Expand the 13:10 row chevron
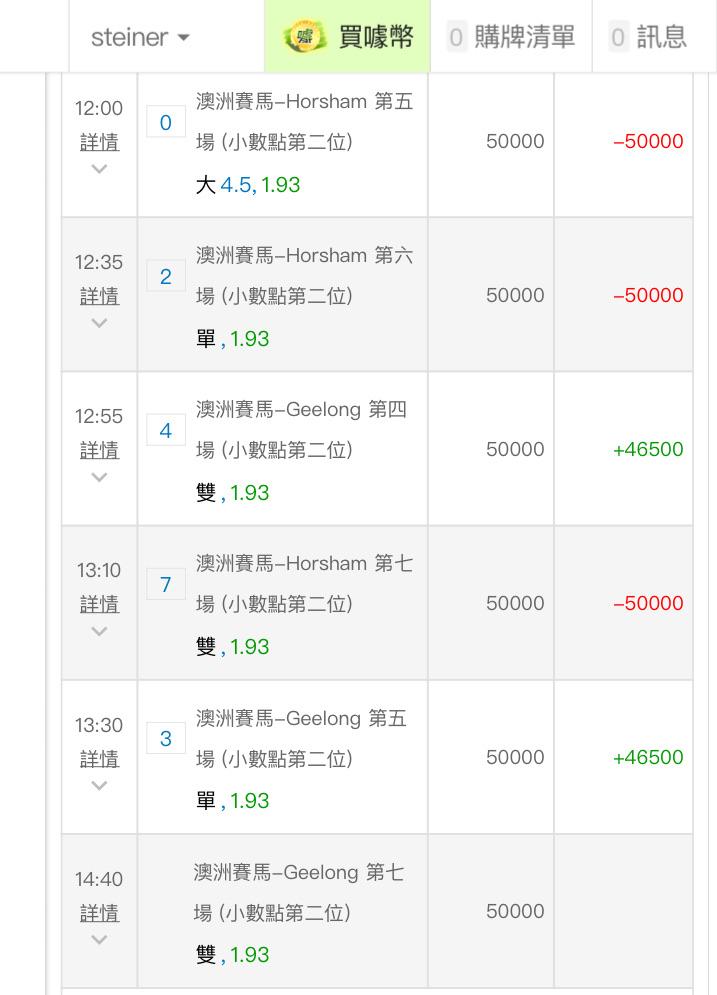 (x=99, y=631)
